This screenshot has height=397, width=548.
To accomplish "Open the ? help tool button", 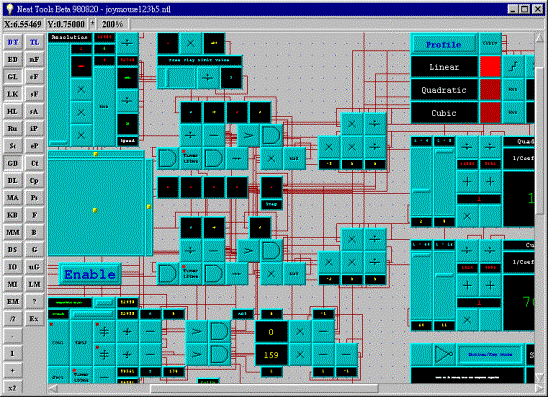I will click(34, 302).
